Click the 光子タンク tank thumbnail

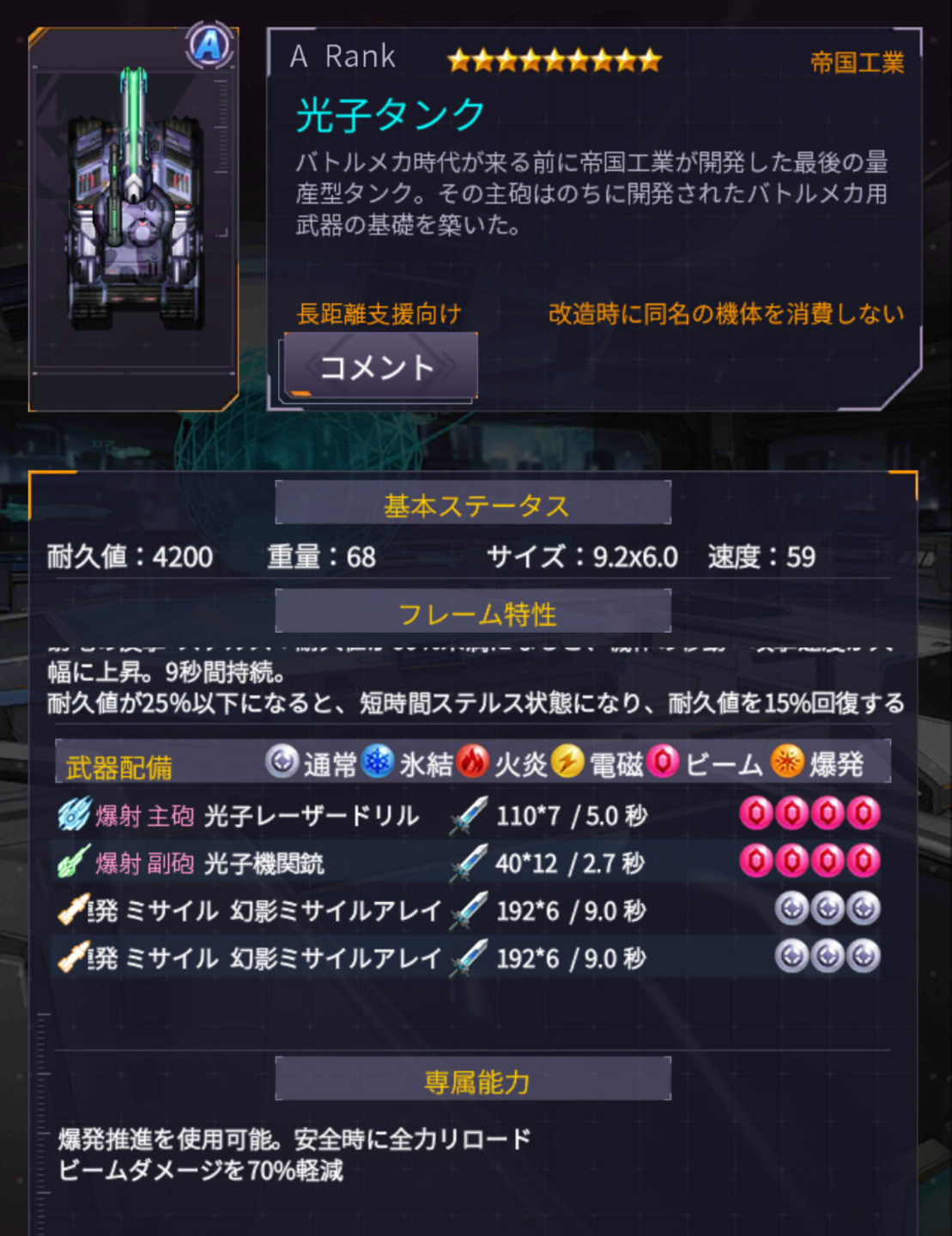134,199
